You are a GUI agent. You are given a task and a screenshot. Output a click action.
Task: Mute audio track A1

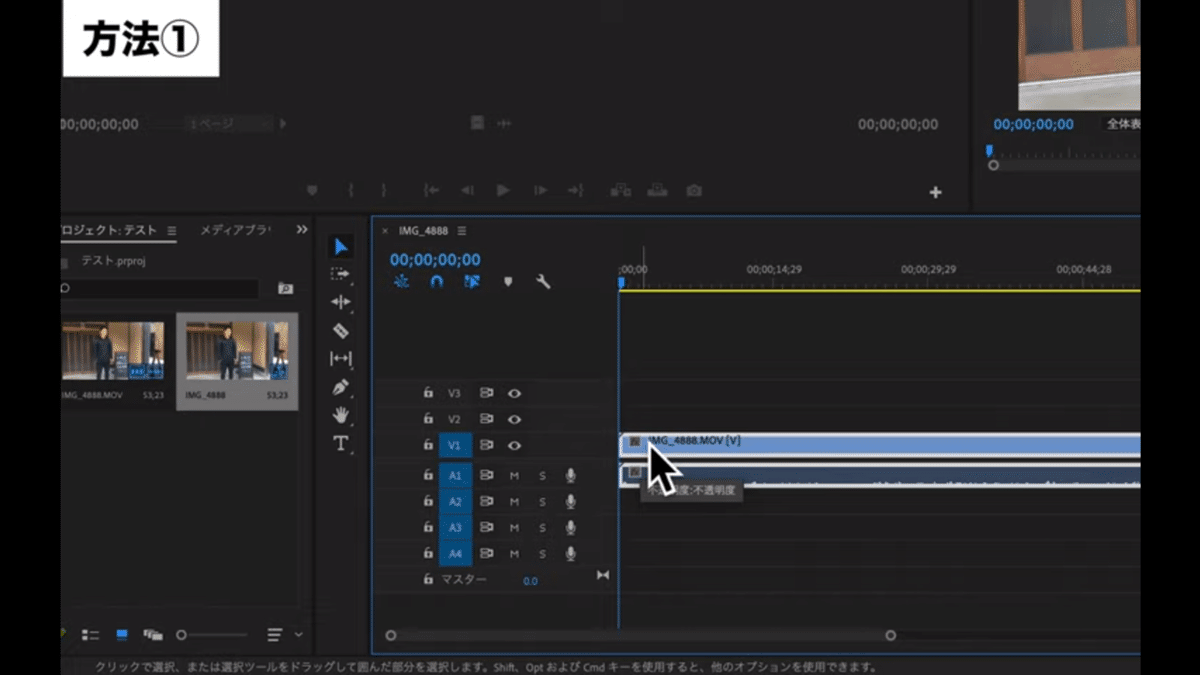514,475
